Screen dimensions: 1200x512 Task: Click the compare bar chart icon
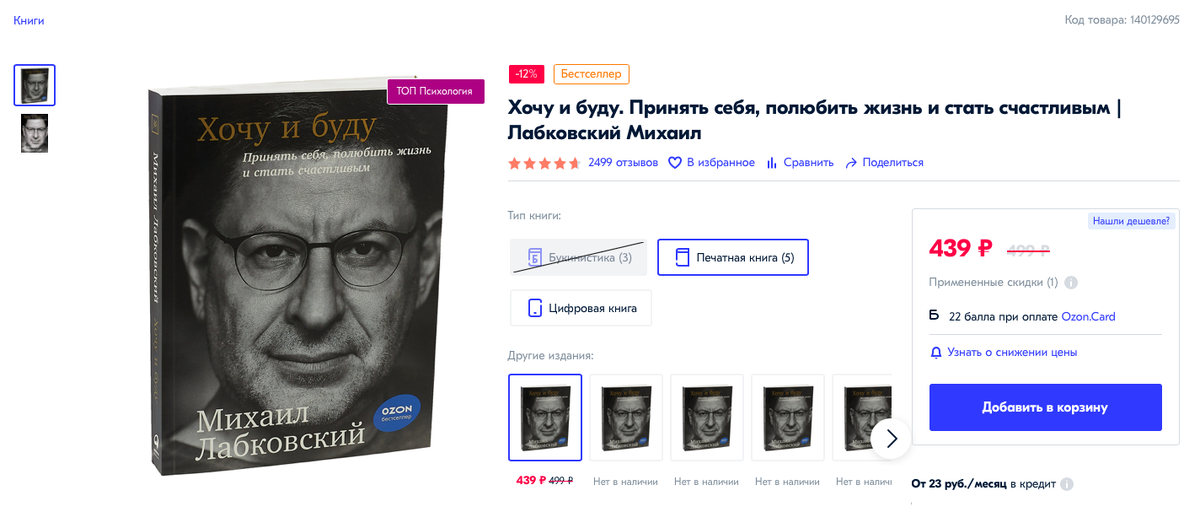pos(772,162)
